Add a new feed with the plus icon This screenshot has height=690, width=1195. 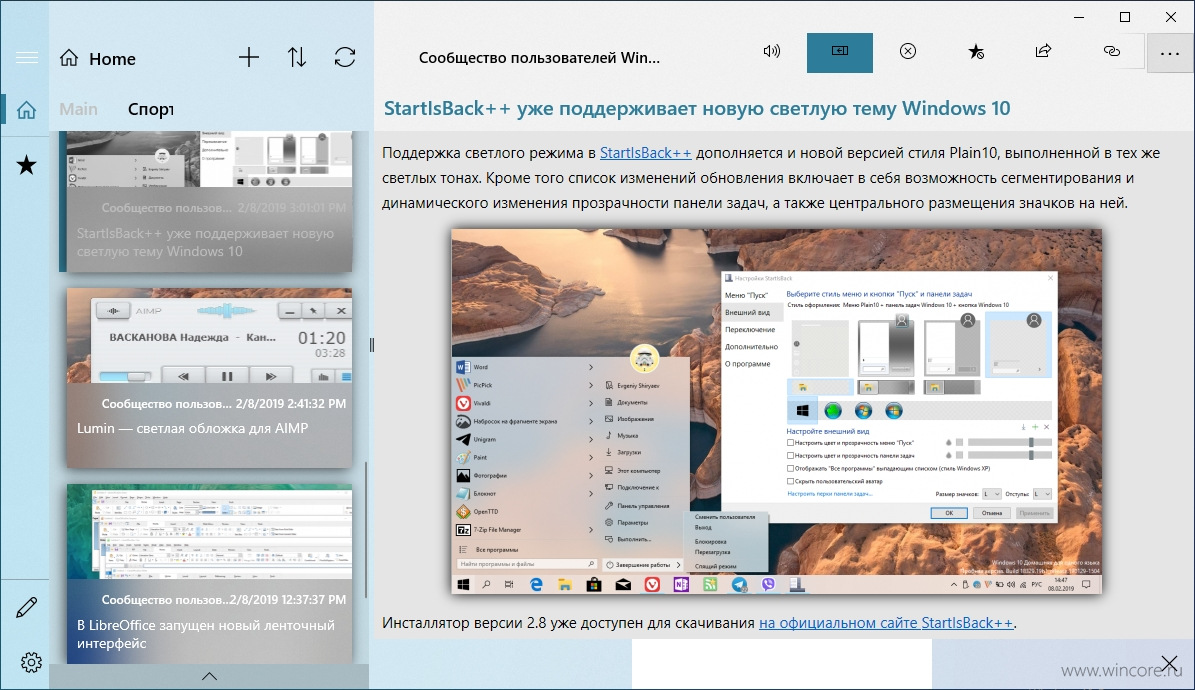pyautogui.click(x=248, y=57)
